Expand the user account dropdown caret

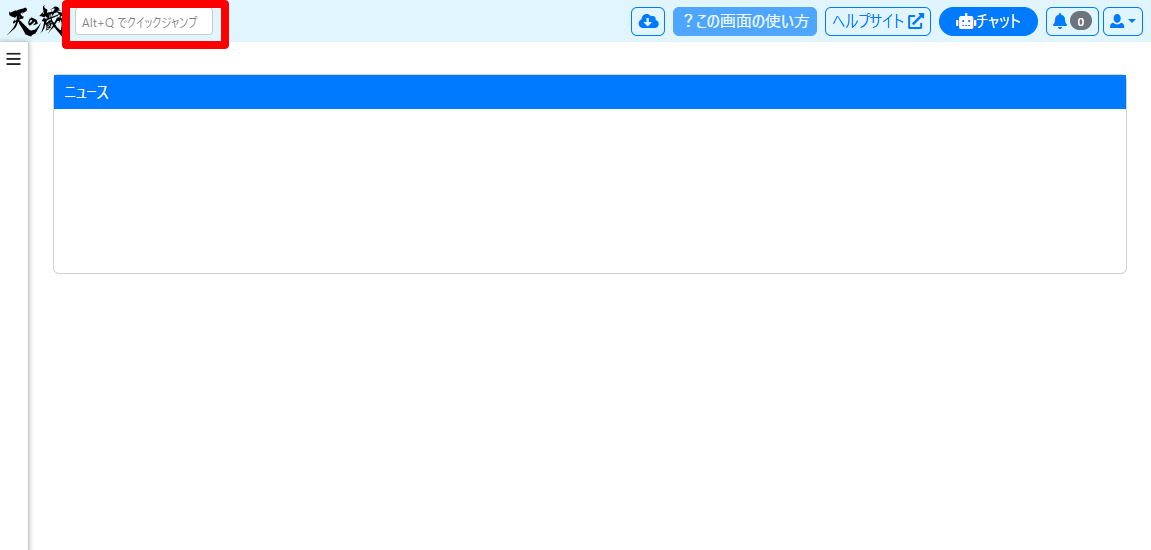[1131, 21]
